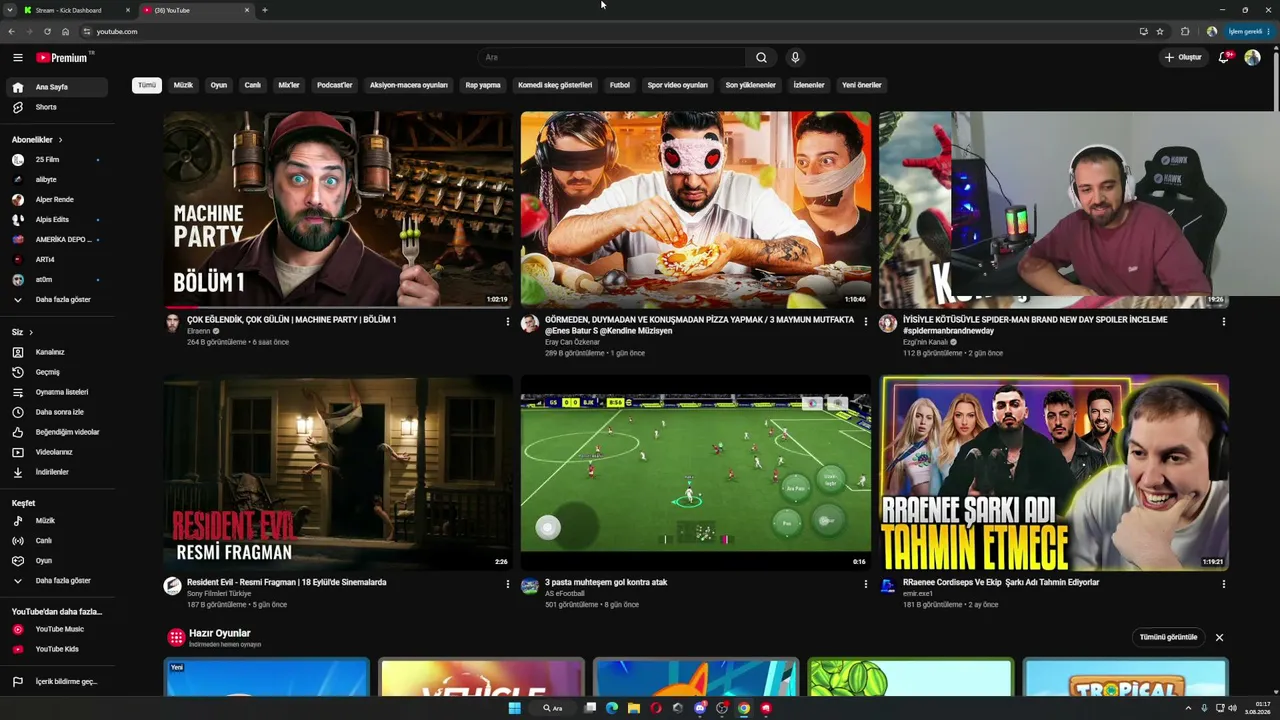Open Discord from the taskbar
1280x720 pixels.
click(x=700, y=708)
